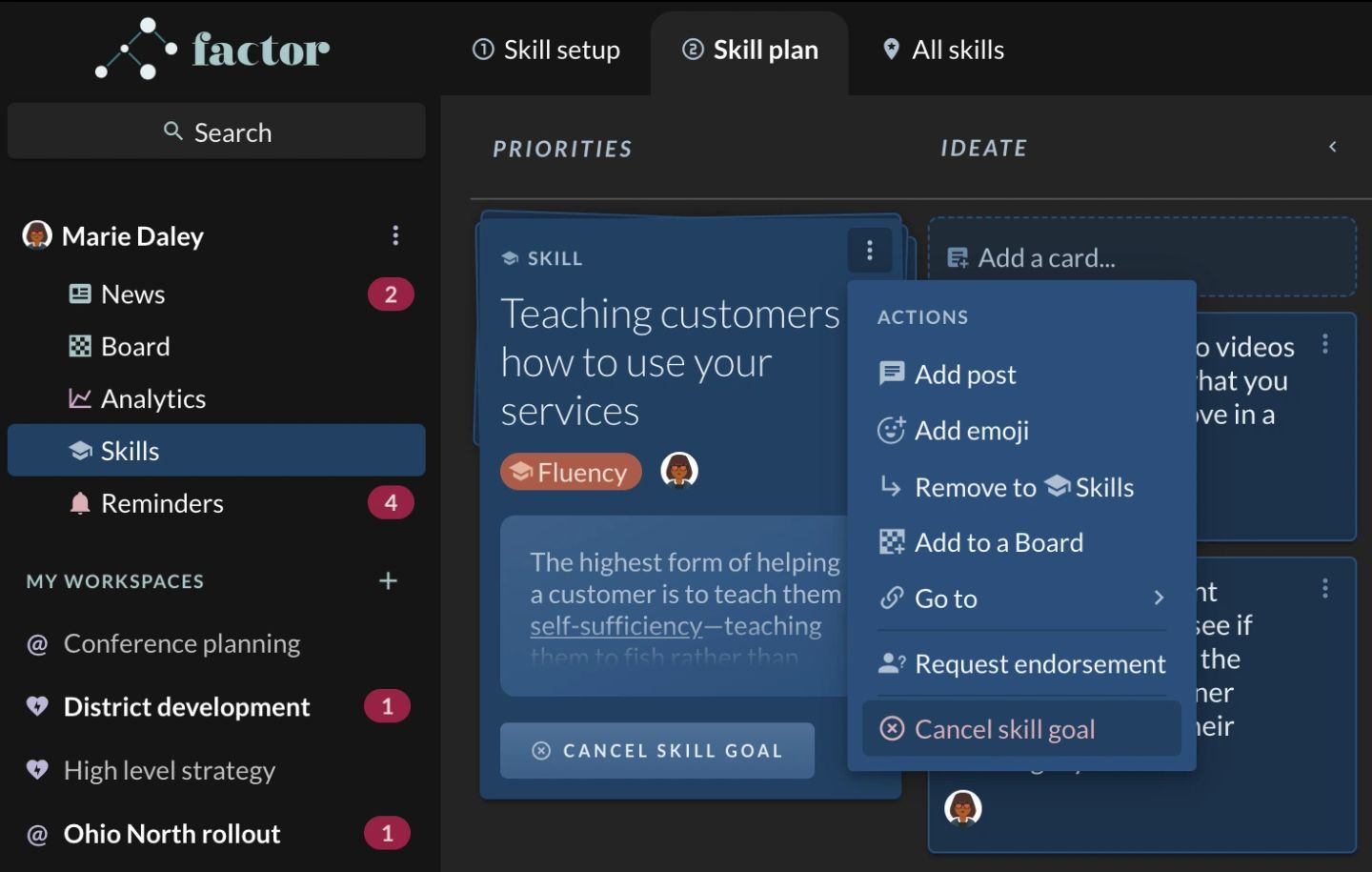Select Cancel skill goal in the Actions menu
The width and height of the screenshot is (1372, 872).
click(x=1021, y=729)
